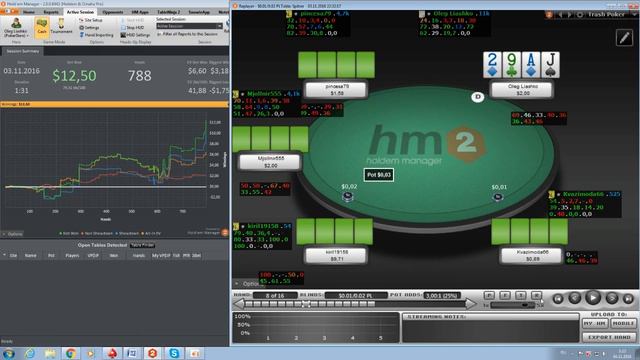Upload hand to My HM
The height and width of the screenshot is (360, 640).
click(x=595, y=323)
